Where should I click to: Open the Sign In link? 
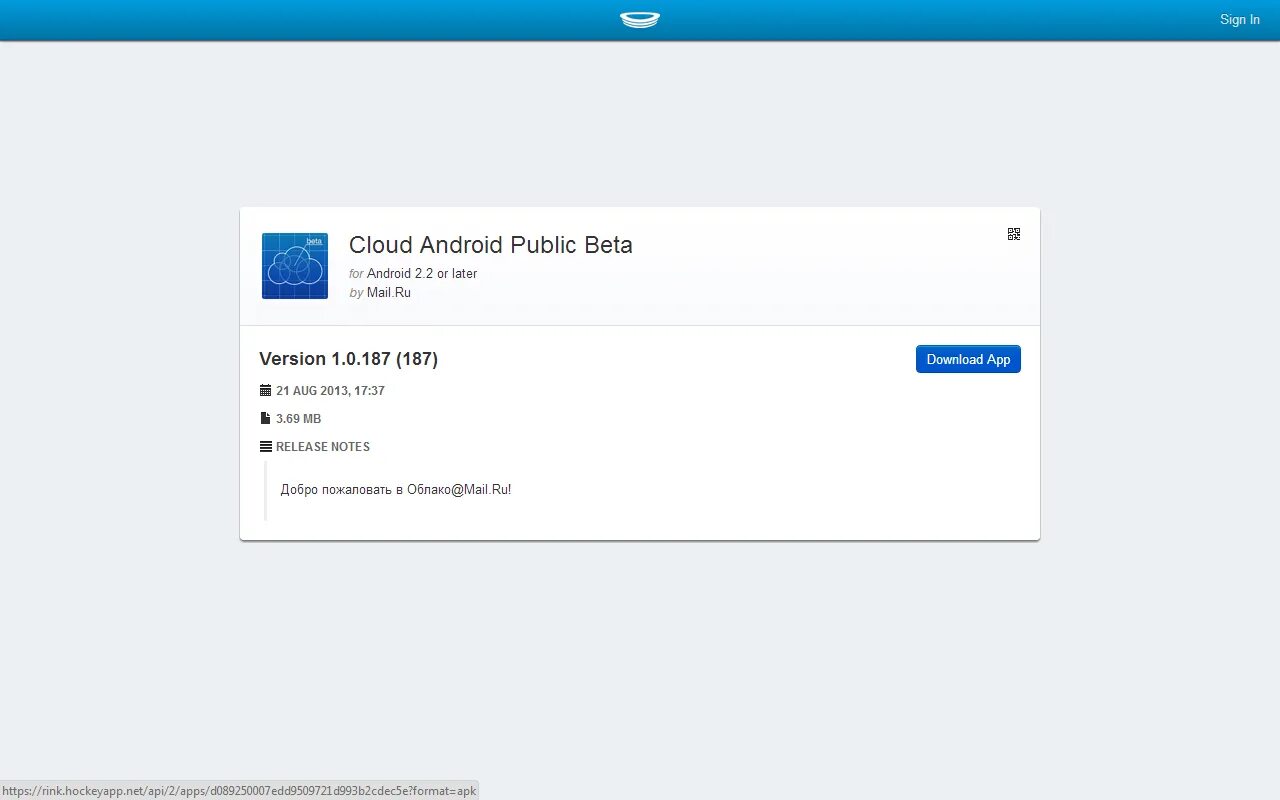click(x=1240, y=19)
